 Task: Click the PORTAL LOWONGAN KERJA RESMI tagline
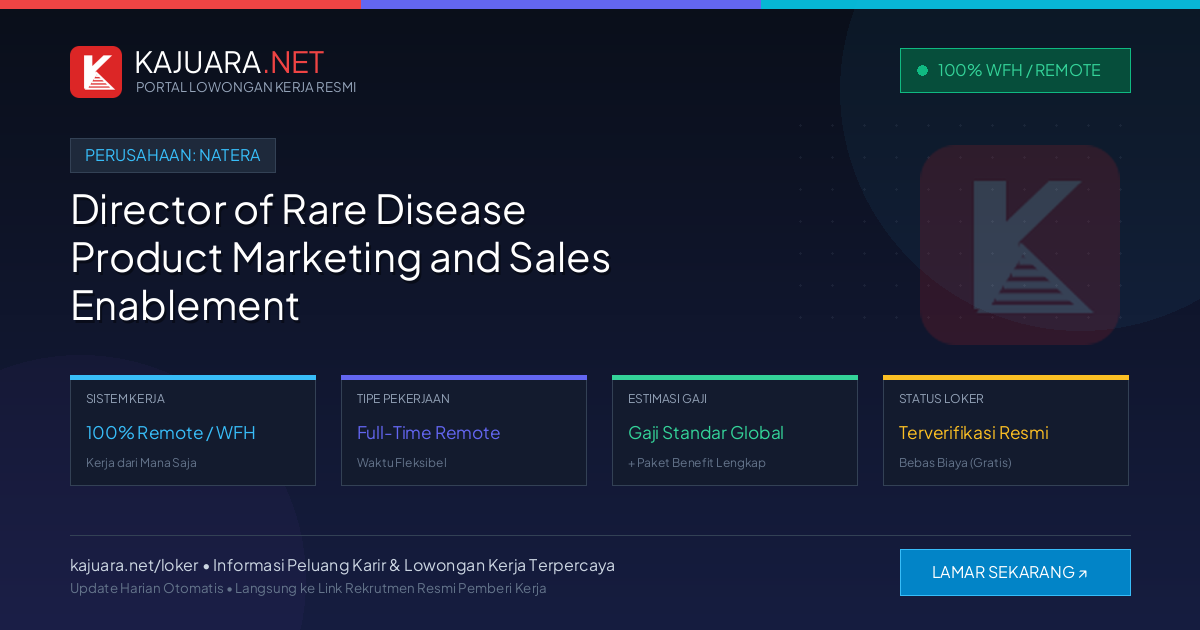[246, 87]
